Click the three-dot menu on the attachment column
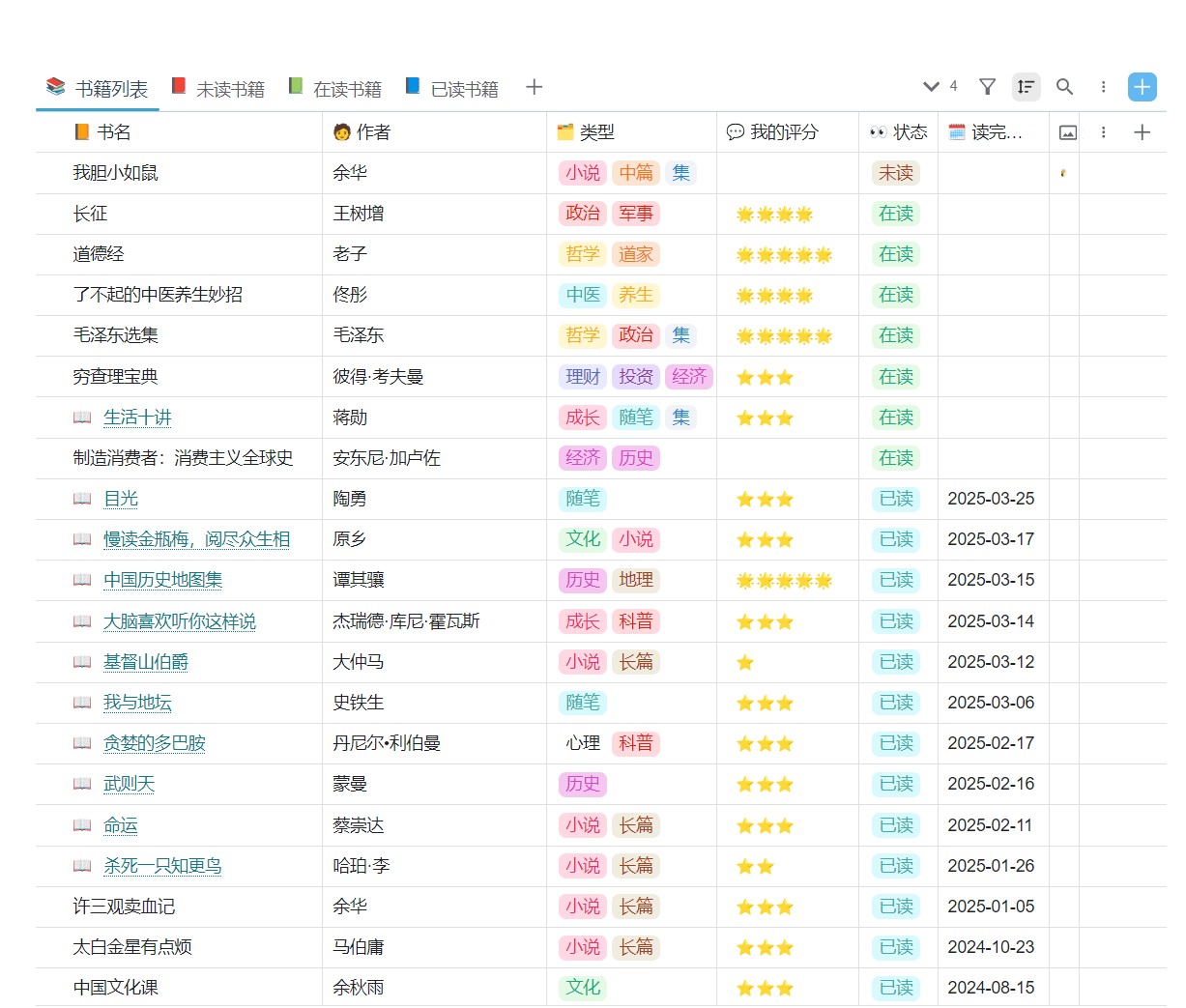 click(x=1103, y=131)
